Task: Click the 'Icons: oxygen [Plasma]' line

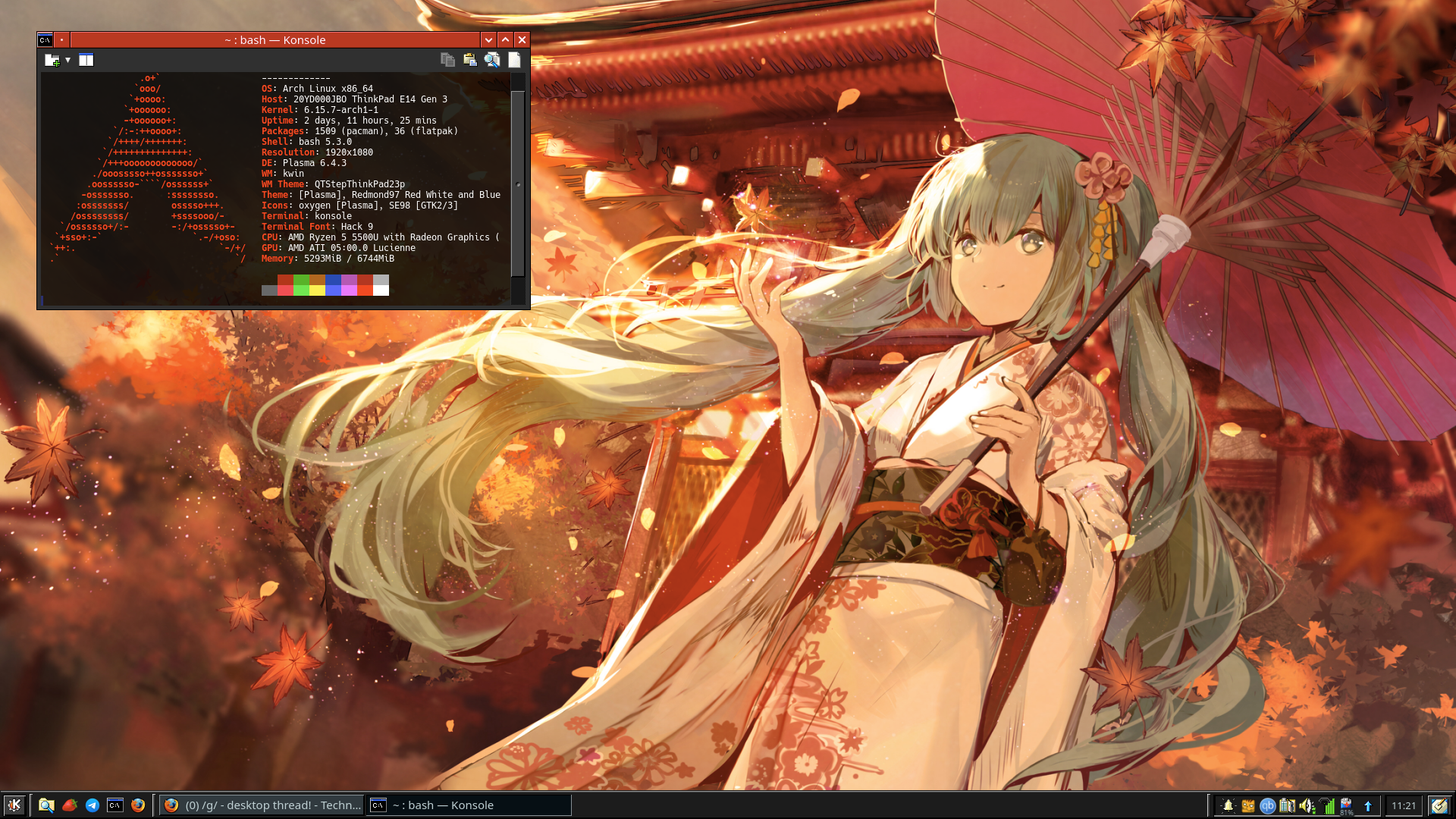Action: point(359,206)
